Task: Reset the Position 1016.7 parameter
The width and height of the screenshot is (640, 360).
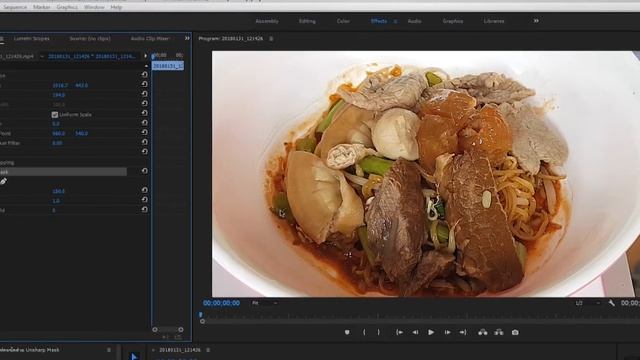Action: [x=144, y=84]
